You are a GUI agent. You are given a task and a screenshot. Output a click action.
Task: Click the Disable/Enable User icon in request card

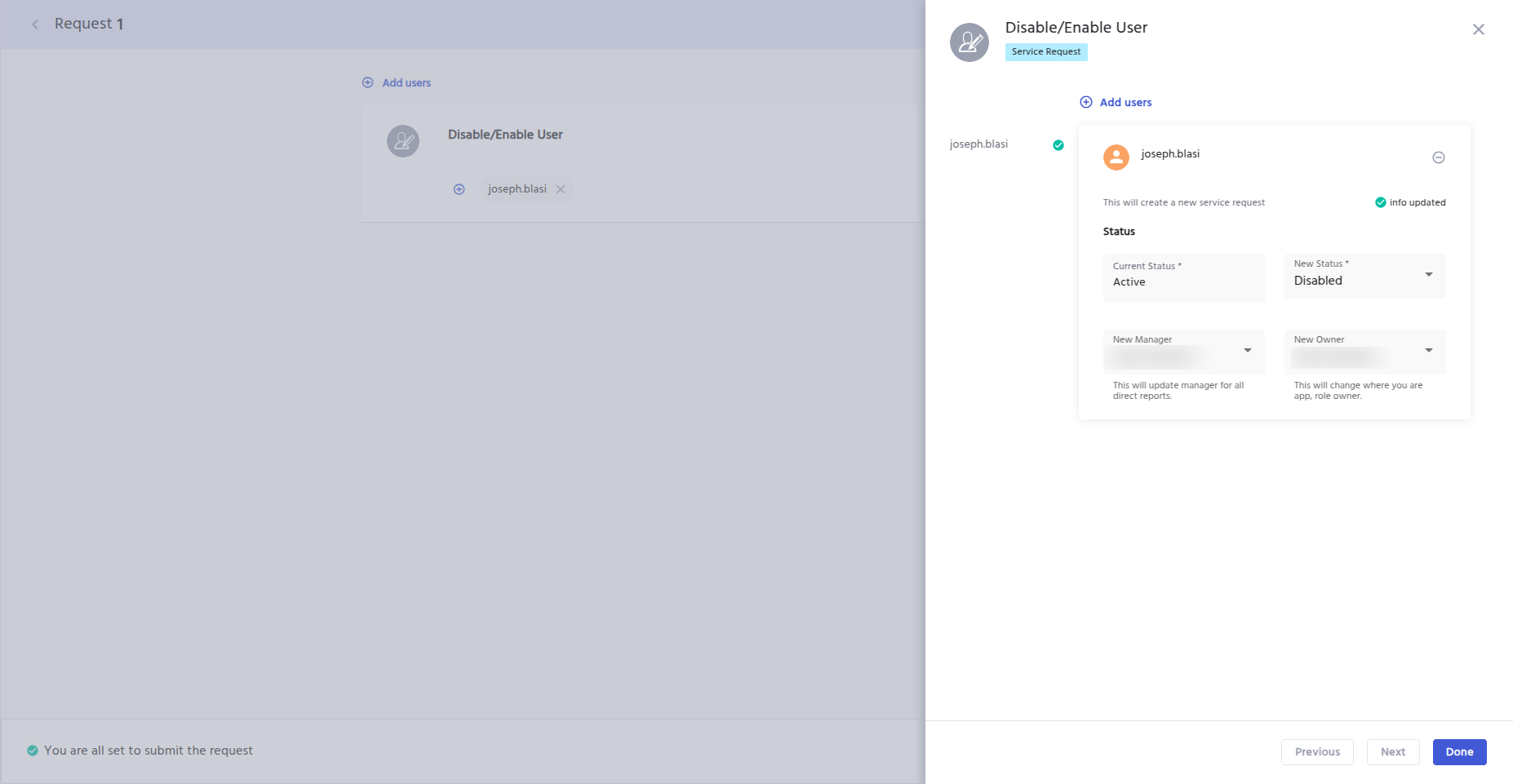click(402, 141)
